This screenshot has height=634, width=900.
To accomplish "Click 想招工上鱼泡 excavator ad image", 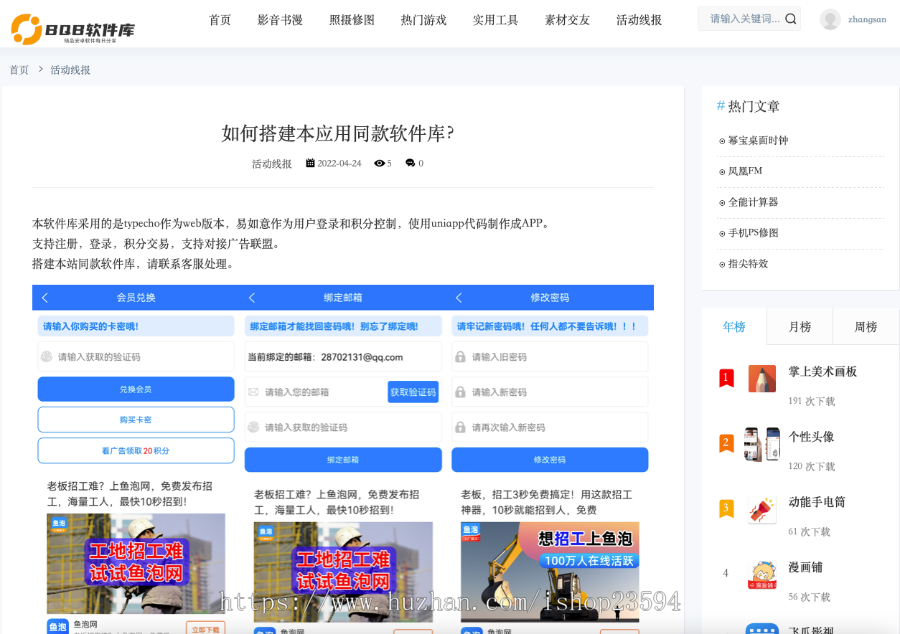I will [550, 571].
